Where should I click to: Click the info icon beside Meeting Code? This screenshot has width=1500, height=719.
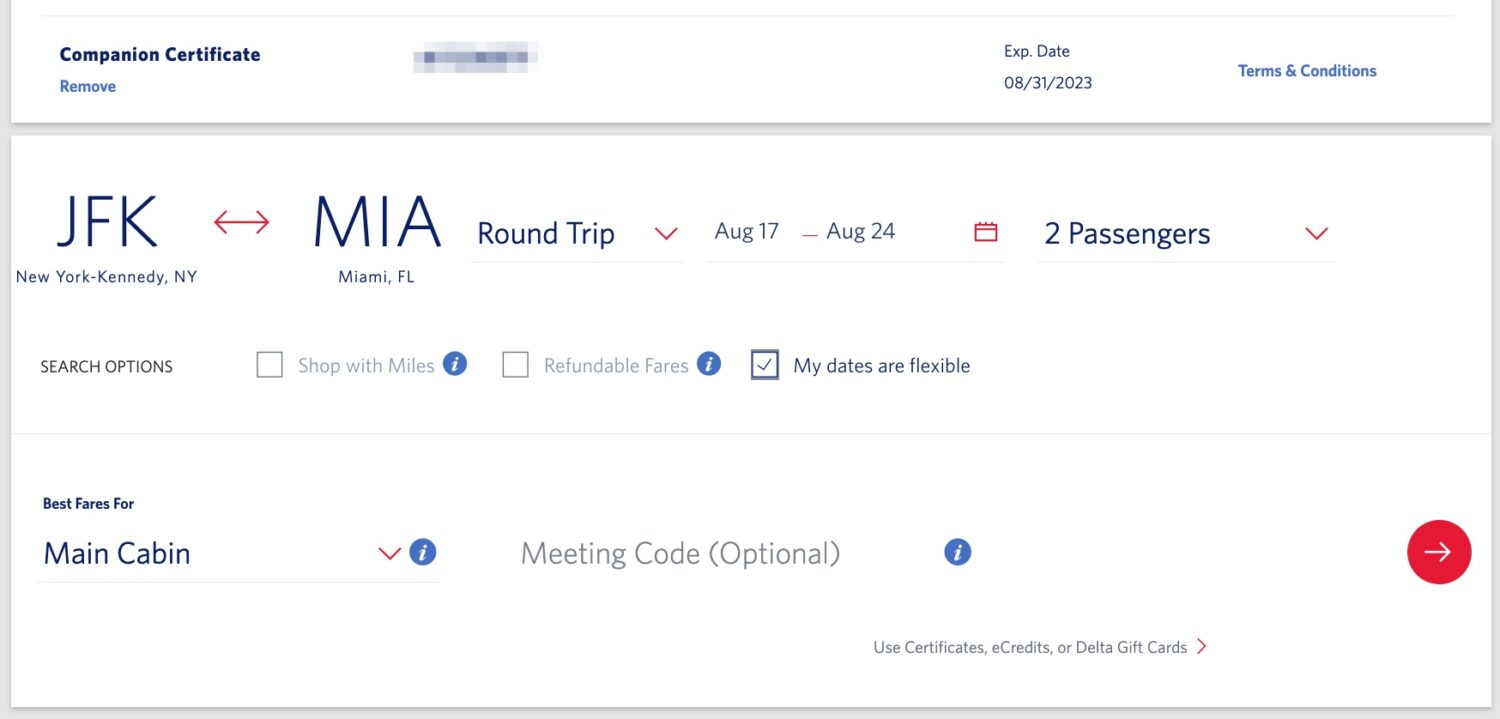point(957,551)
